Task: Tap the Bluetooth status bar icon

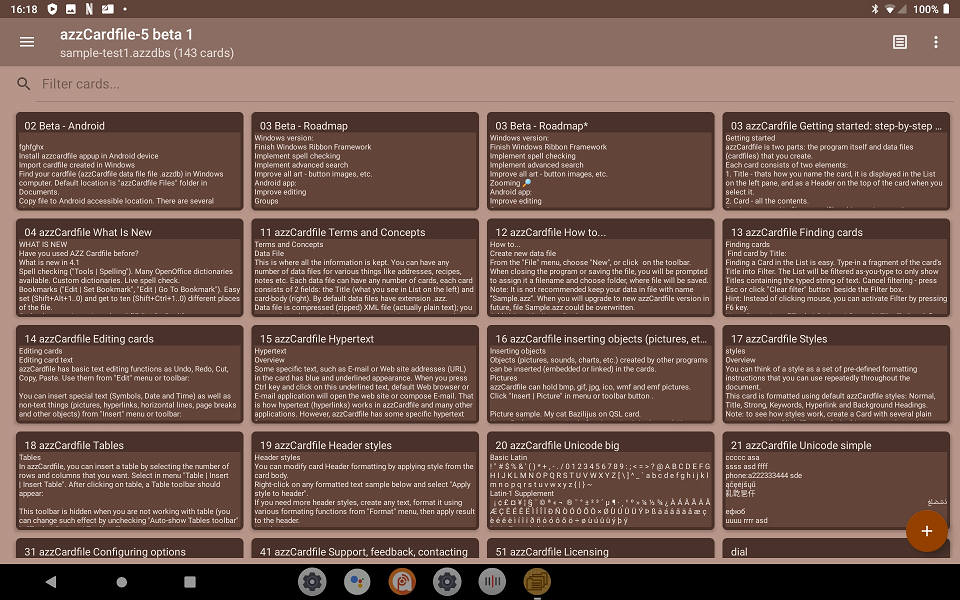Action: [874, 9]
